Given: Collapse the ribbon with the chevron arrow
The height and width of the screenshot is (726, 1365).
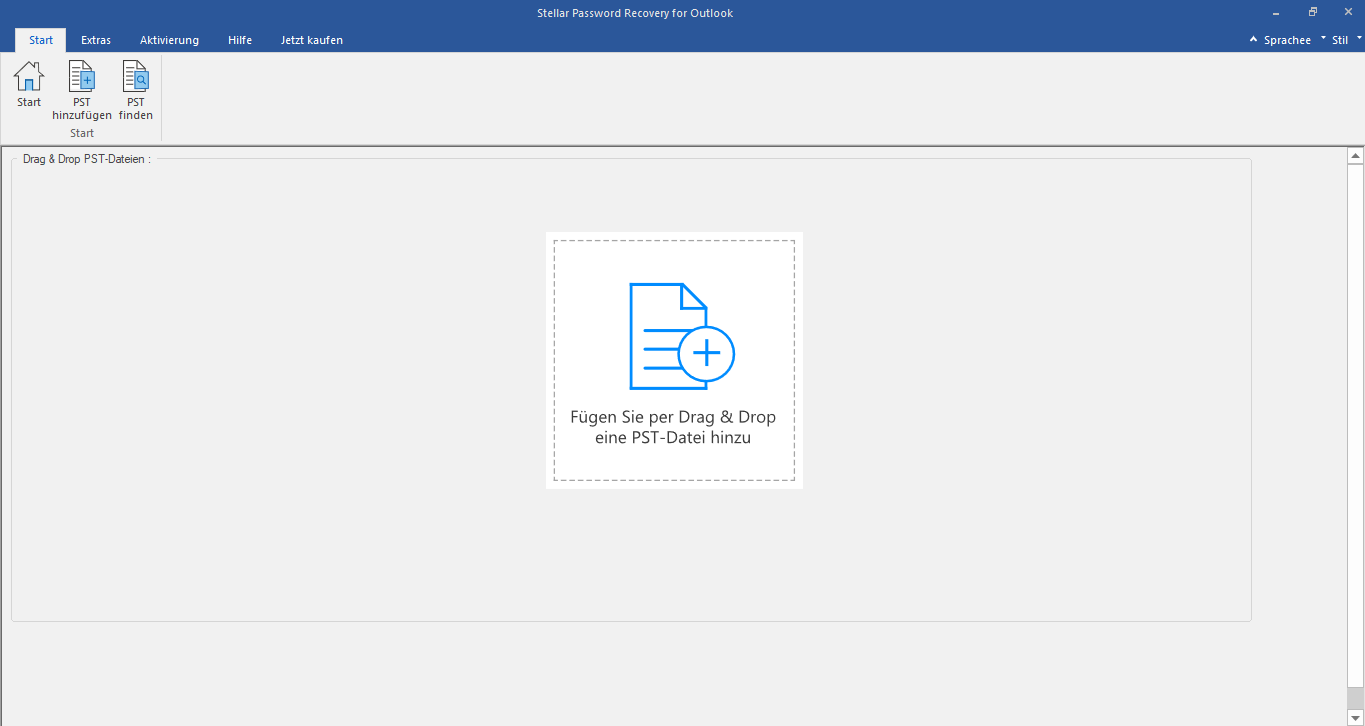Looking at the screenshot, I should click(1252, 39).
